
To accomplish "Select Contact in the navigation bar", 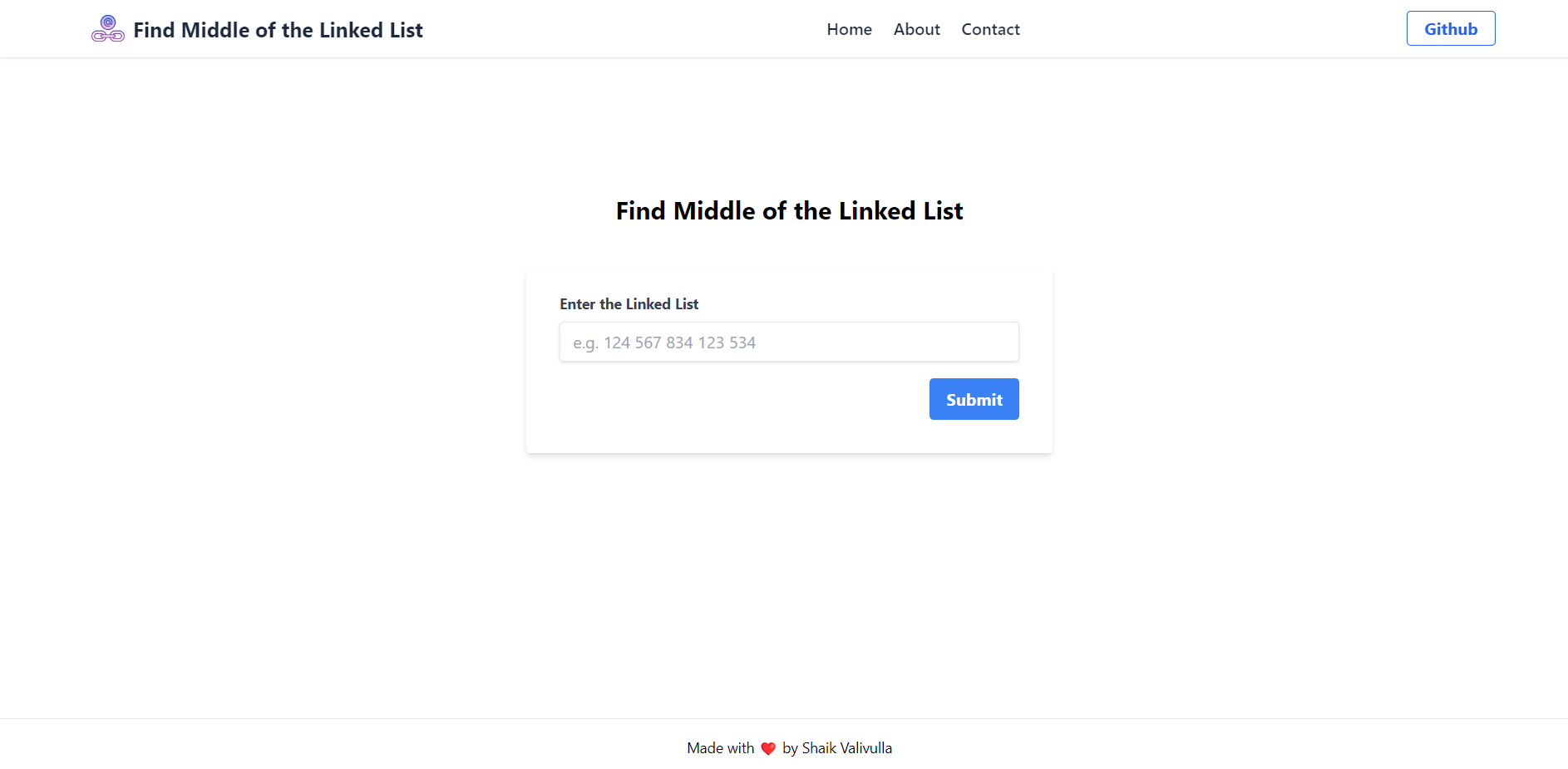I will coord(990,29).
